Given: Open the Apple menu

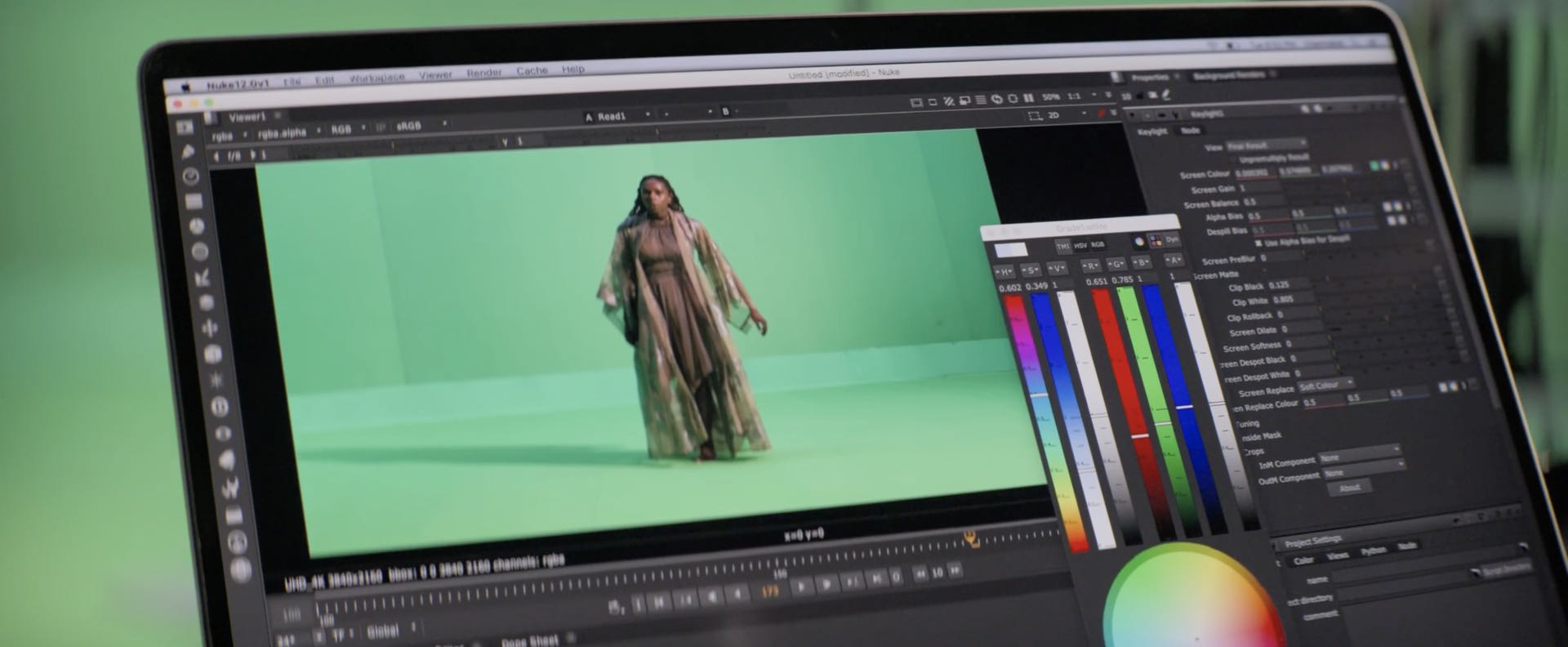Looking at the screenshot, I should [x=186, y=87].
